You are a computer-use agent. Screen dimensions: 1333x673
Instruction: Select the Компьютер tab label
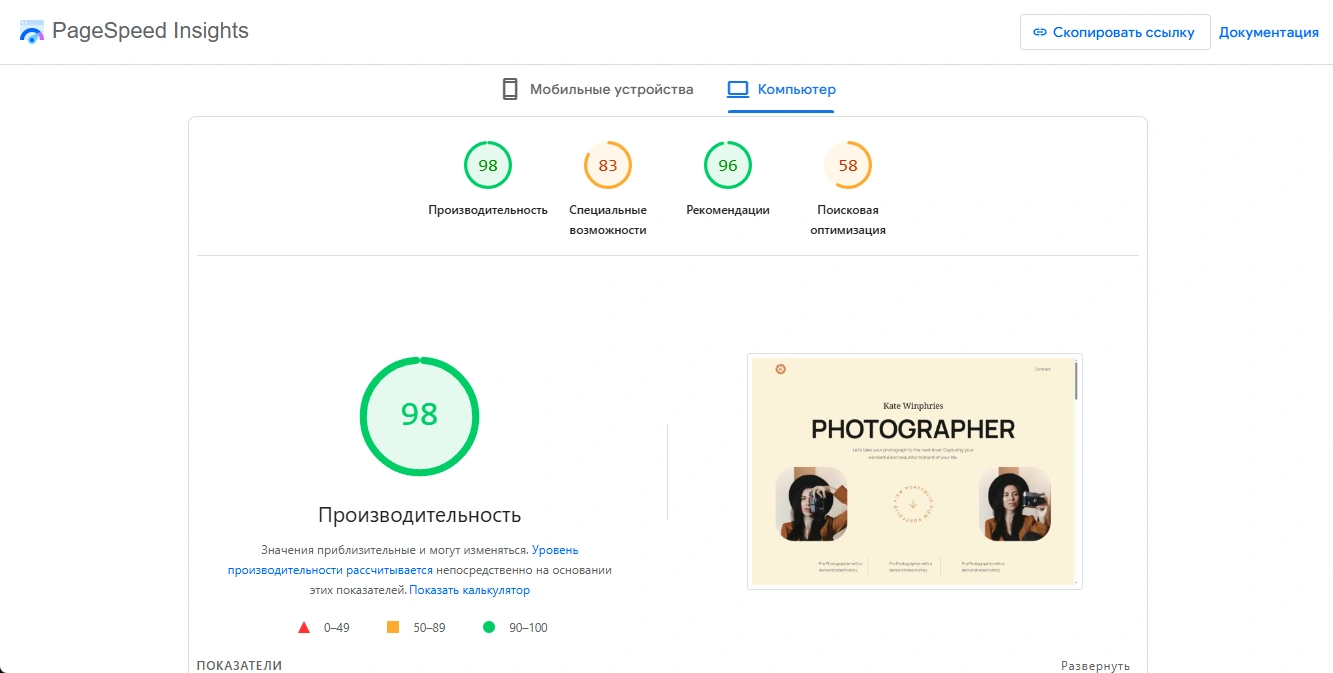coord(796,89)
